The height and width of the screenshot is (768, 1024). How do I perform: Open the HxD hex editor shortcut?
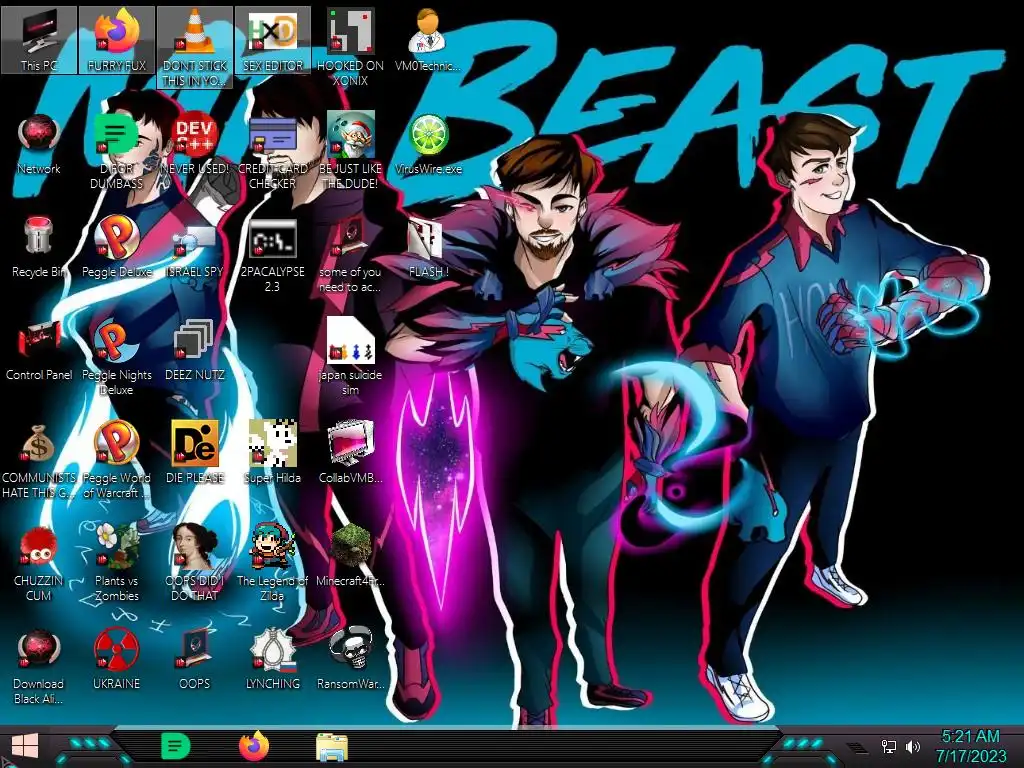tap(272, 40)
